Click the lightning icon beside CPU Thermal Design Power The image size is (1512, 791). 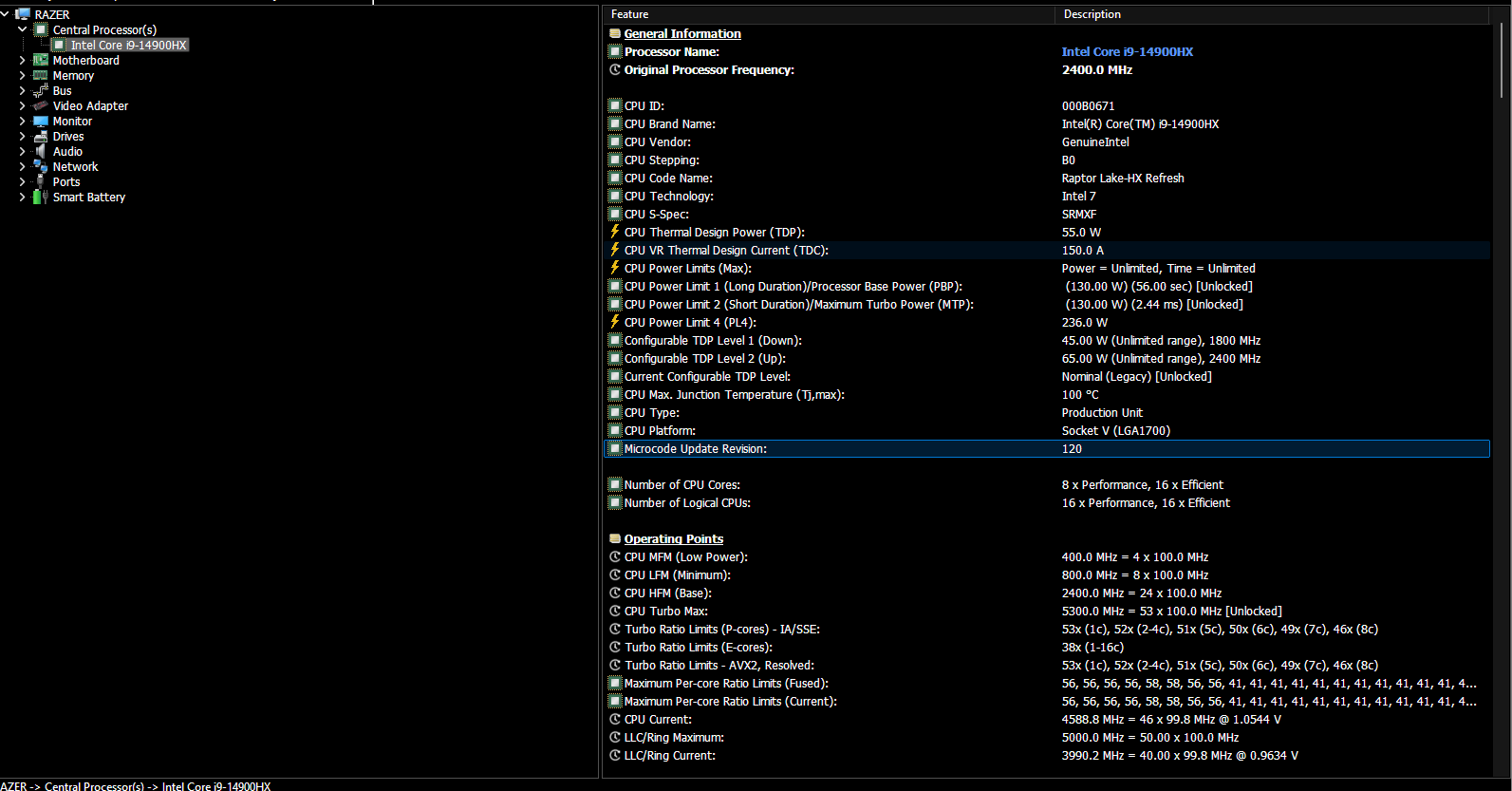click(615, 232)
